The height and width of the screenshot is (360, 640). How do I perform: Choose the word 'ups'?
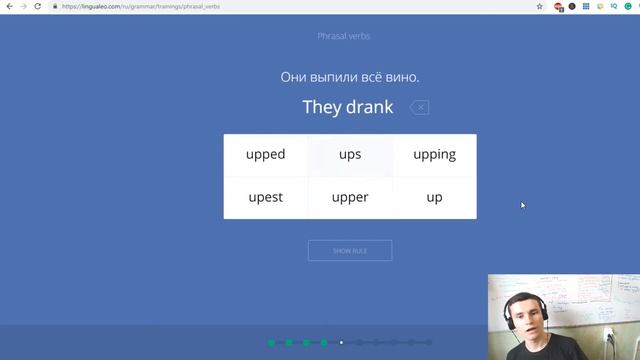point(350,155)
